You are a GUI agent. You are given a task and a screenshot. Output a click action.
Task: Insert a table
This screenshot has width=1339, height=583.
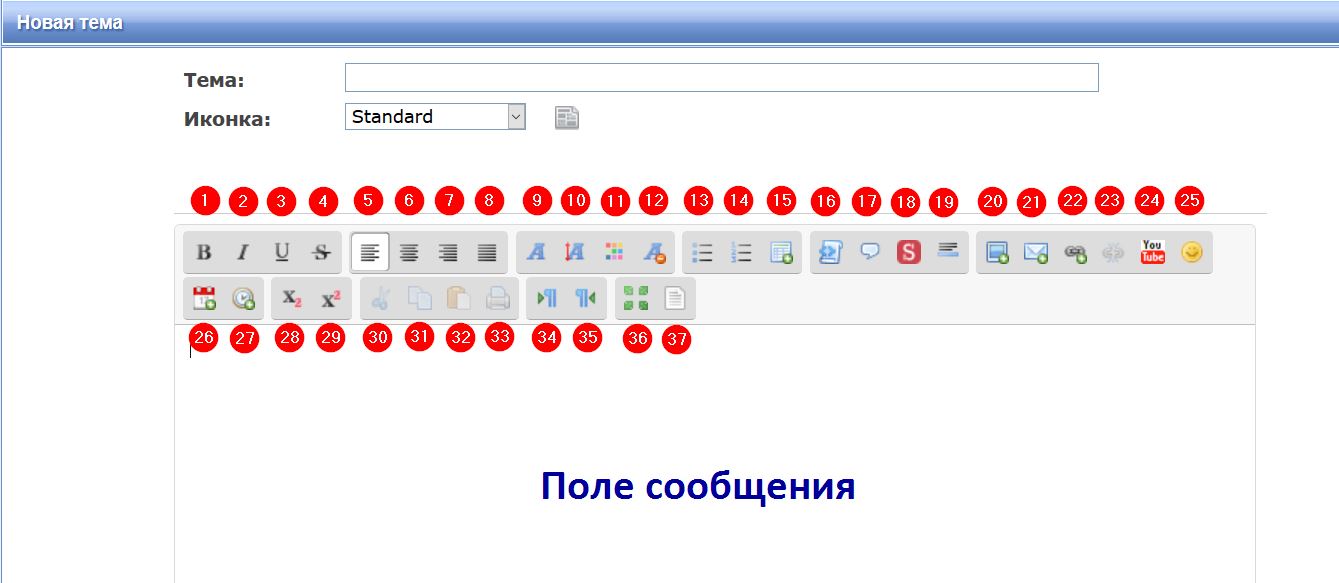781,253
